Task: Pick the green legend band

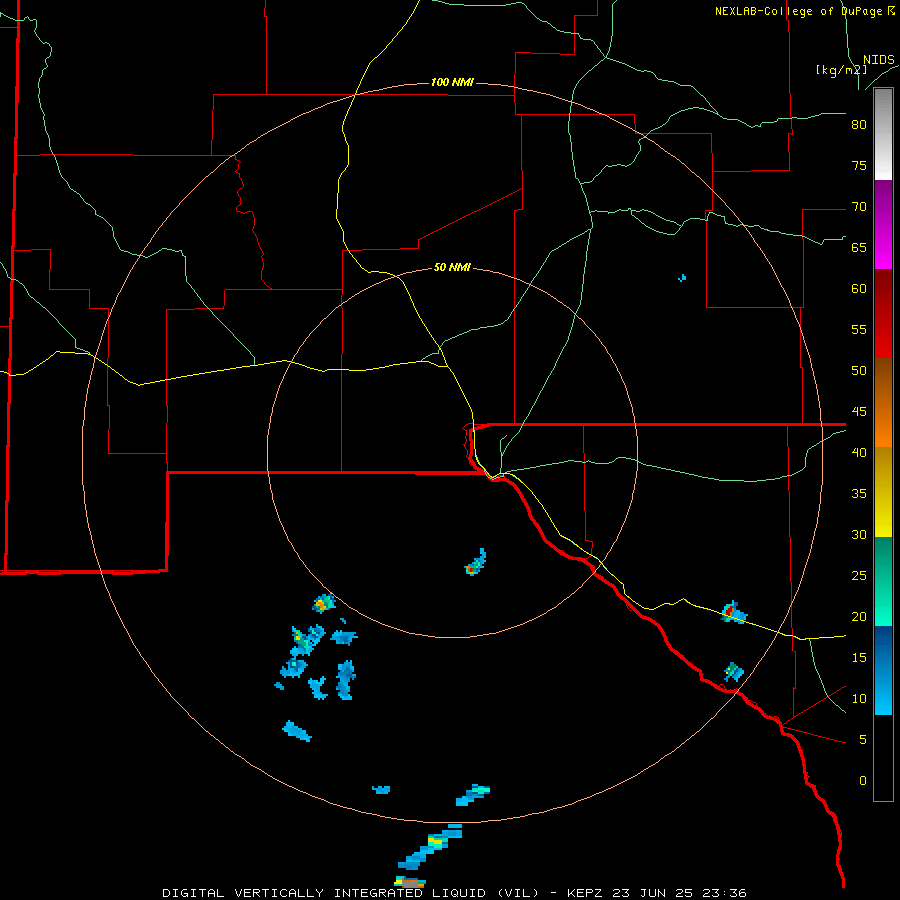Action: point(883,581)
